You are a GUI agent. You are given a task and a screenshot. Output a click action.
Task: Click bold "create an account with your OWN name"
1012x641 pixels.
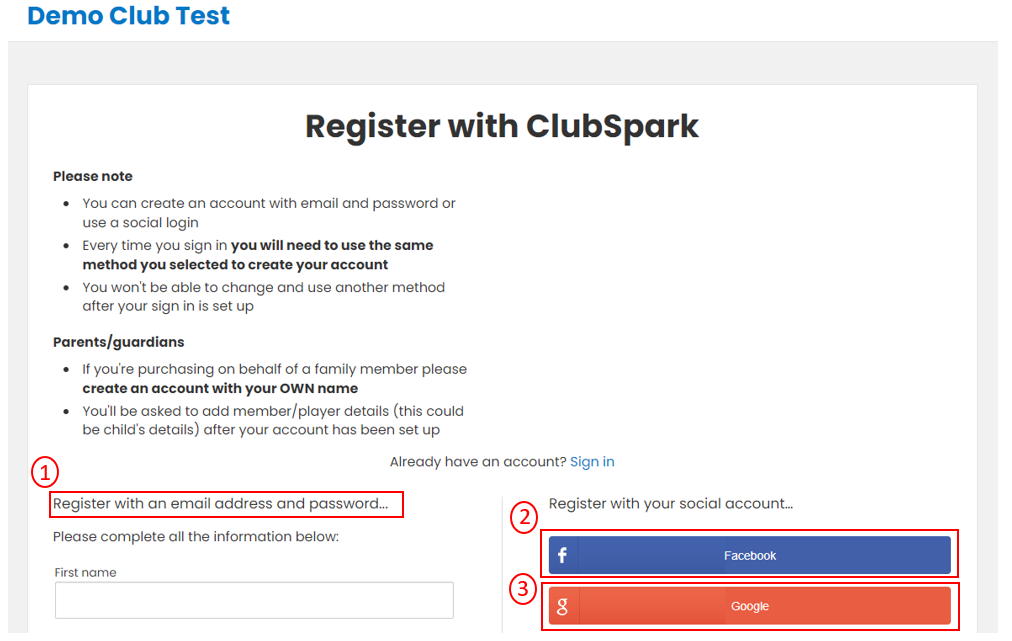click(220, 389)
